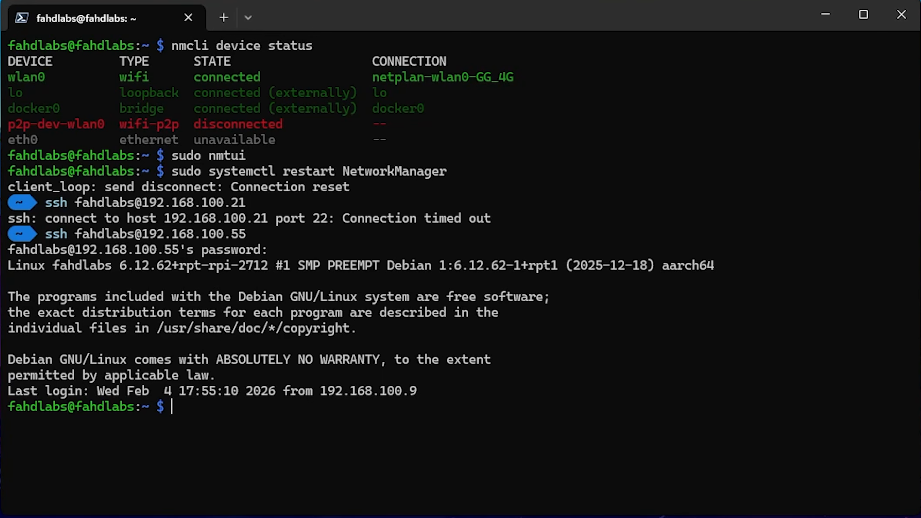Click the blinking cursor at final prompt
This screenshot has width=921, height=518.
[x=172, y=407]
